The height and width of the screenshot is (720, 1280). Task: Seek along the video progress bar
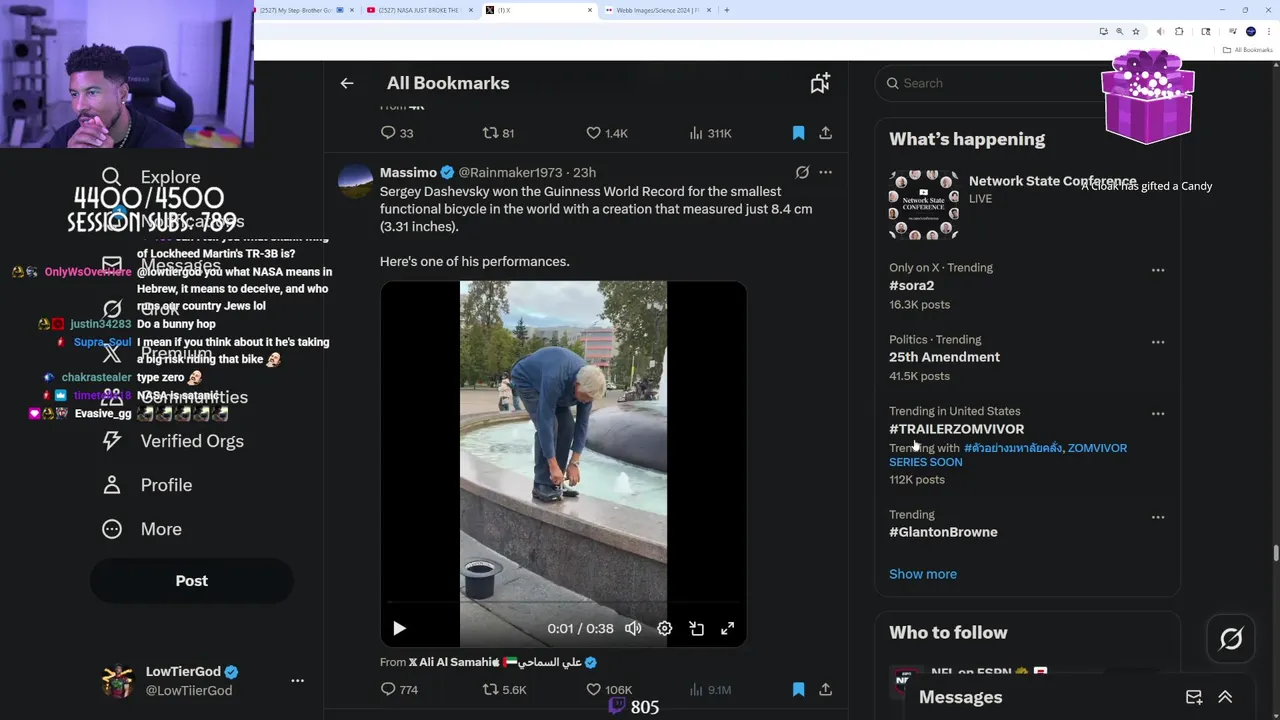[563, 603]
